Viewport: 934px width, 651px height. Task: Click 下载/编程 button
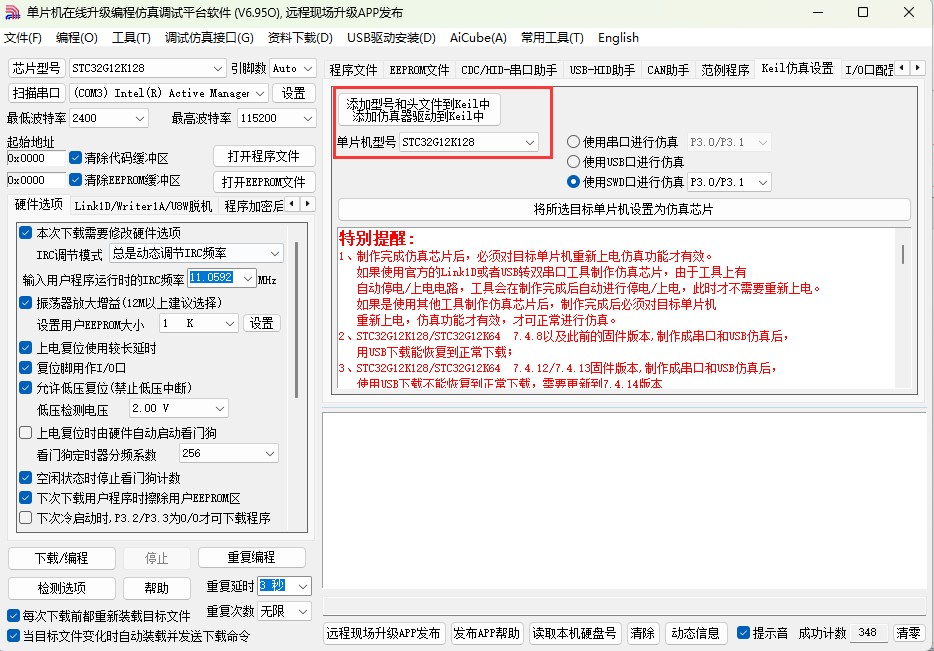tap(61, 558)
